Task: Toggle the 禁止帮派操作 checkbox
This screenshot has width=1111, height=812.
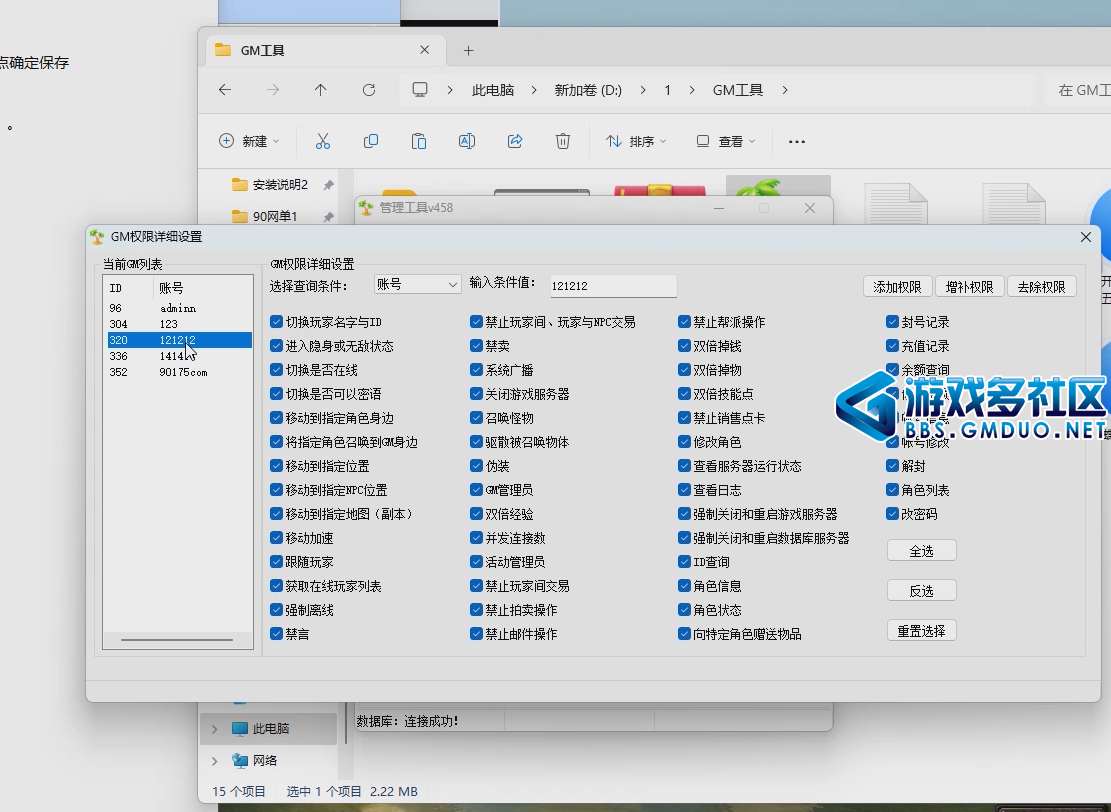Action: 684,322
